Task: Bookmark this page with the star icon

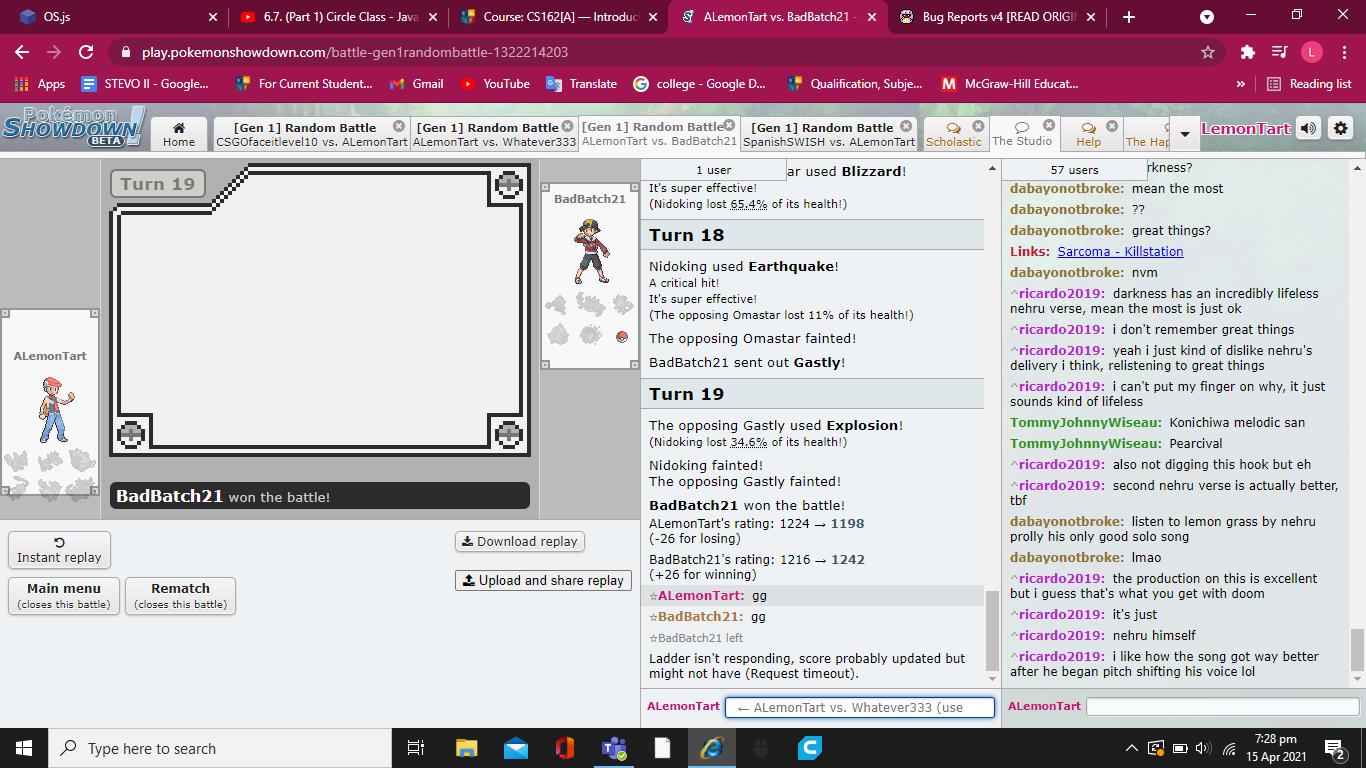Action: 1208,52
